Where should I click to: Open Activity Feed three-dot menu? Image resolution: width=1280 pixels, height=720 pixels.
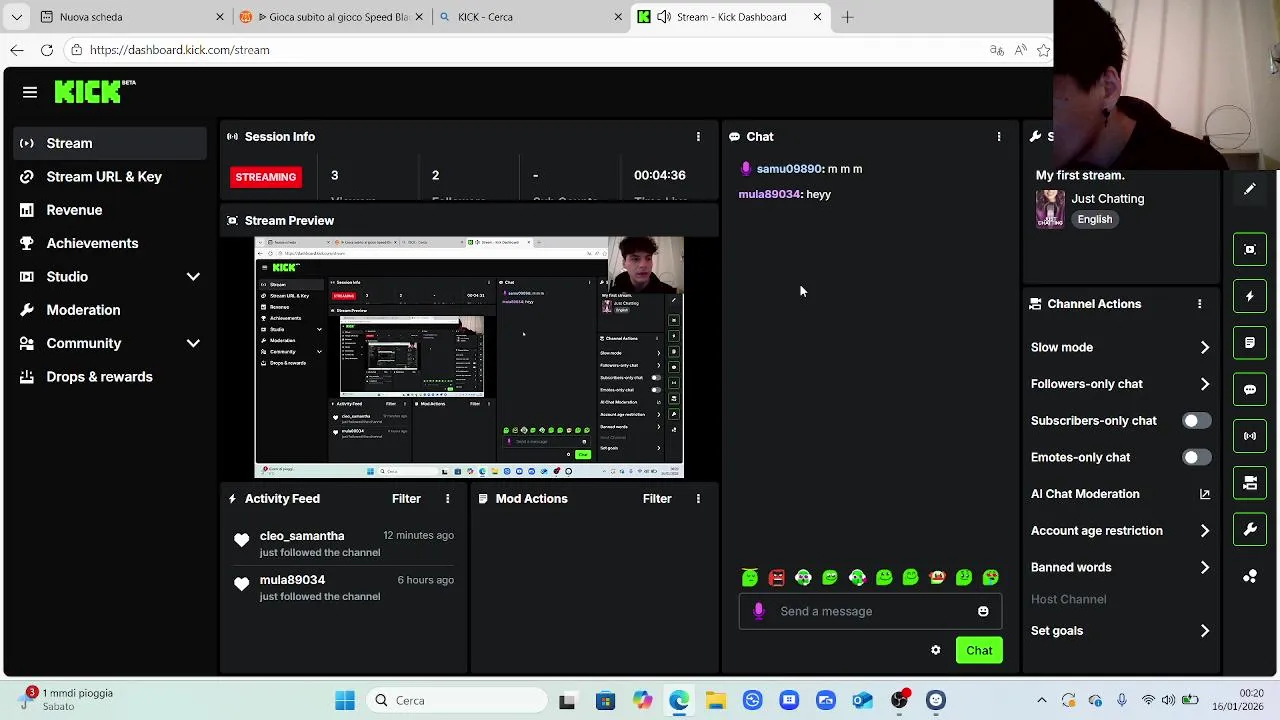(x=447, y=498)
